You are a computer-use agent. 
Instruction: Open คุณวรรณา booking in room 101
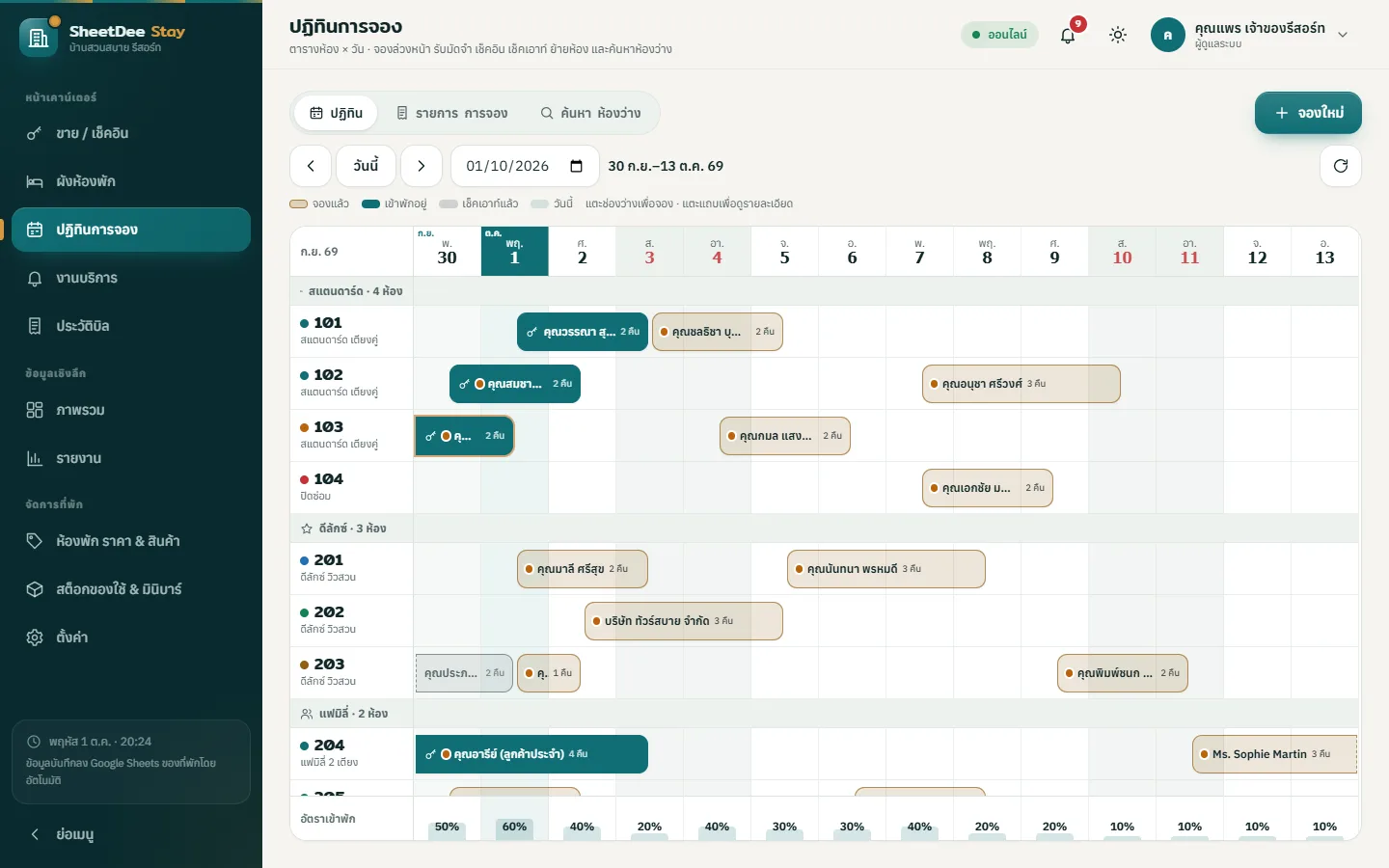click(x=583, y=332)
